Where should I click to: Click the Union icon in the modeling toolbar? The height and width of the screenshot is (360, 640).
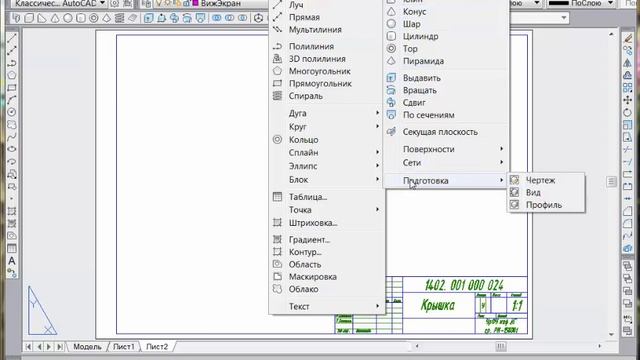217,18
